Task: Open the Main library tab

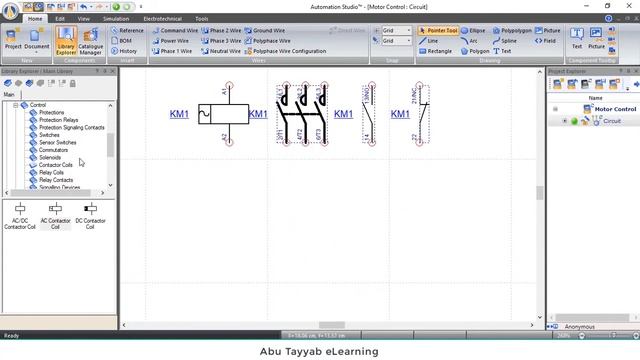Action: point(9,94)
